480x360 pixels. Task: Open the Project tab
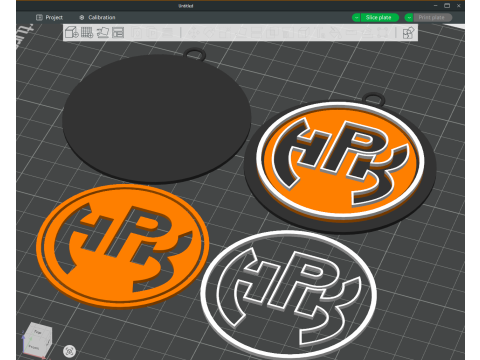(49, 17)
